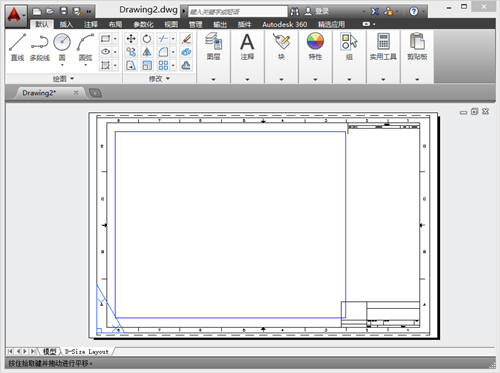Screen dimensions: 500x373
Task: Open the Groups (组) panel icon
Action: 349,41
